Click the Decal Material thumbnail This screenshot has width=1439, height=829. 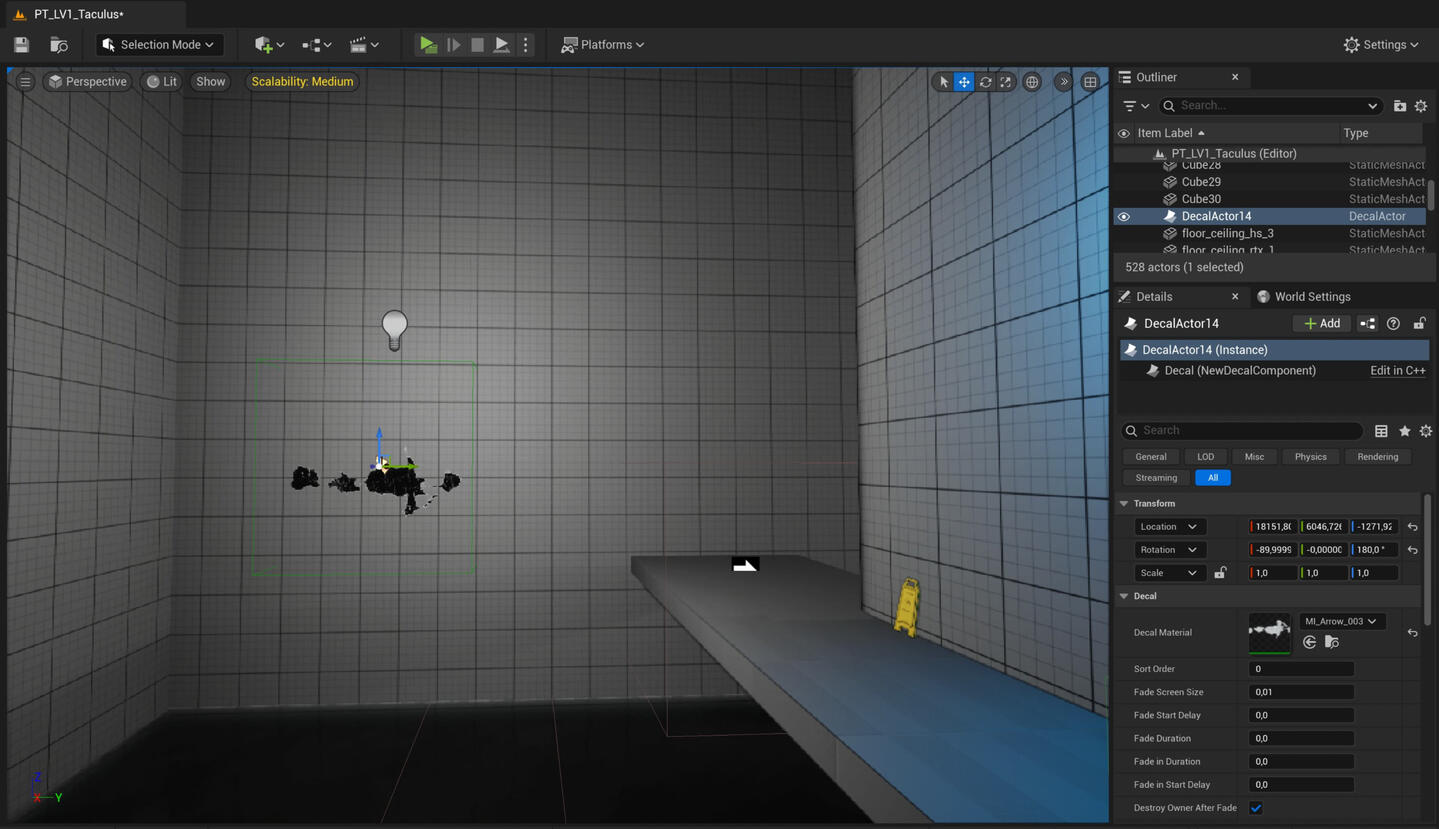[1269, 633]
